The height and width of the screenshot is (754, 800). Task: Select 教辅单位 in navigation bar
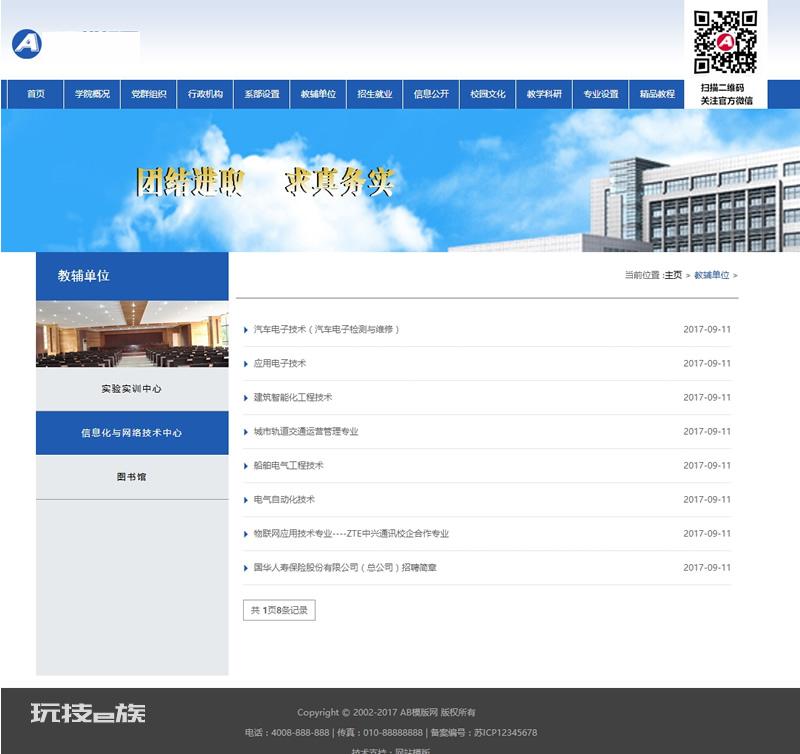[318, 94]
